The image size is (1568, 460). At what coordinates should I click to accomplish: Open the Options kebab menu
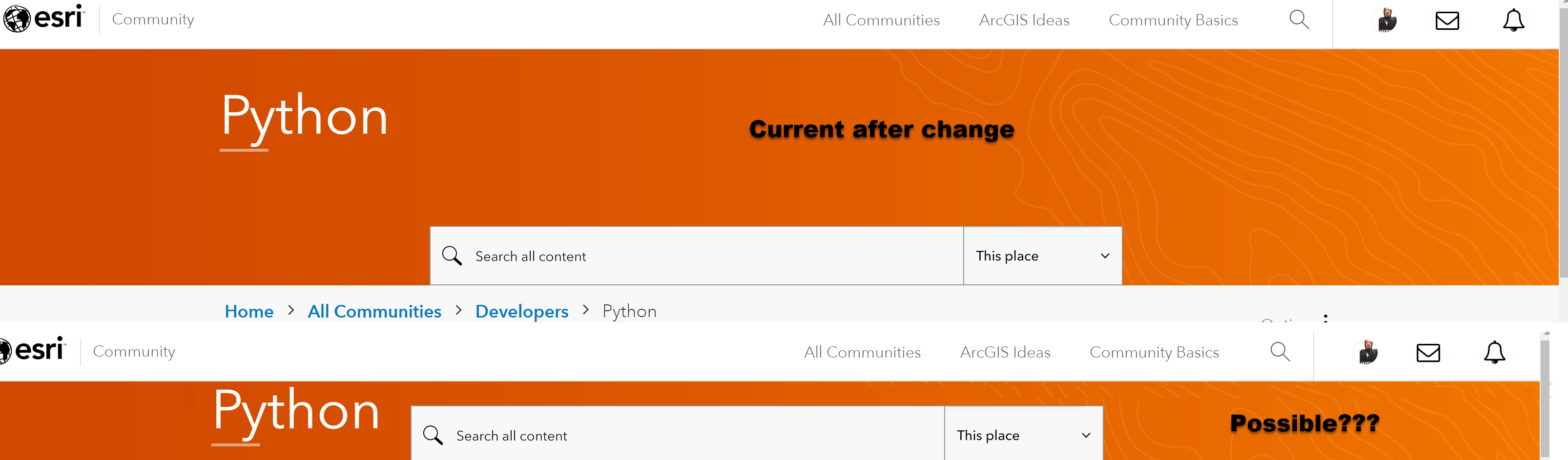1326,320
